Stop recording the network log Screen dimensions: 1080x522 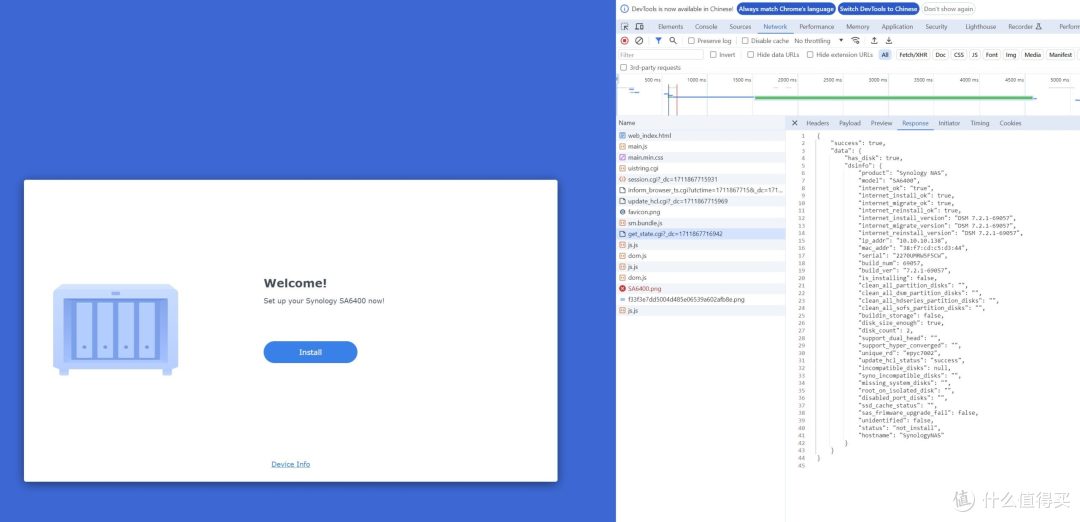(625, 41)
